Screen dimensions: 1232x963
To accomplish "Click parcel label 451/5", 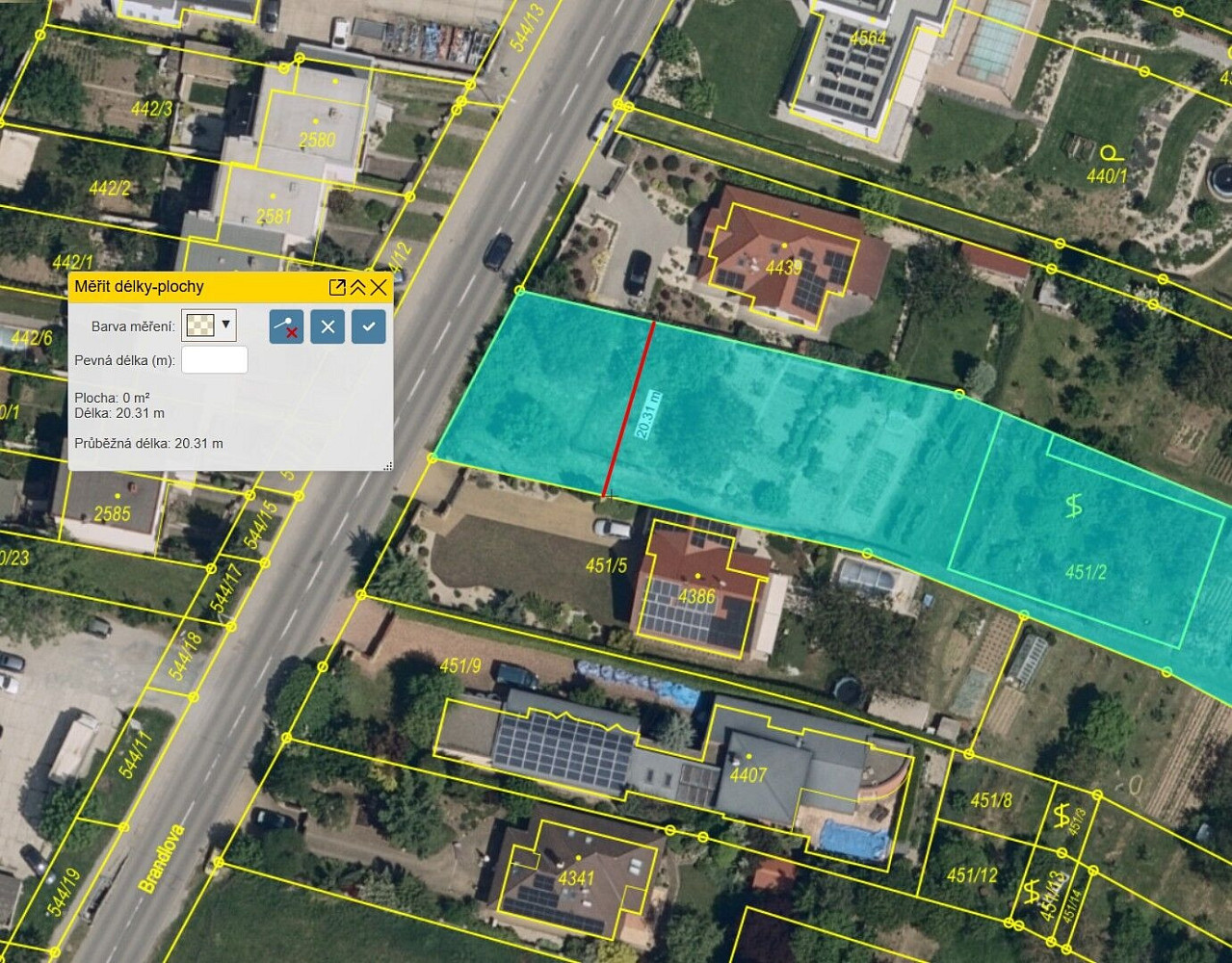I will tap(607, 565).
